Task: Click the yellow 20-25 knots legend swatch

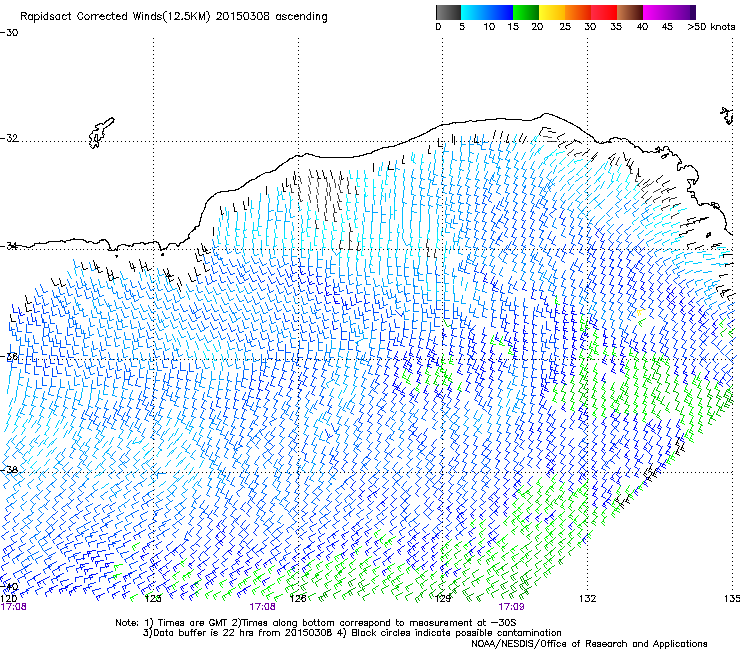Action: [552, 12]
